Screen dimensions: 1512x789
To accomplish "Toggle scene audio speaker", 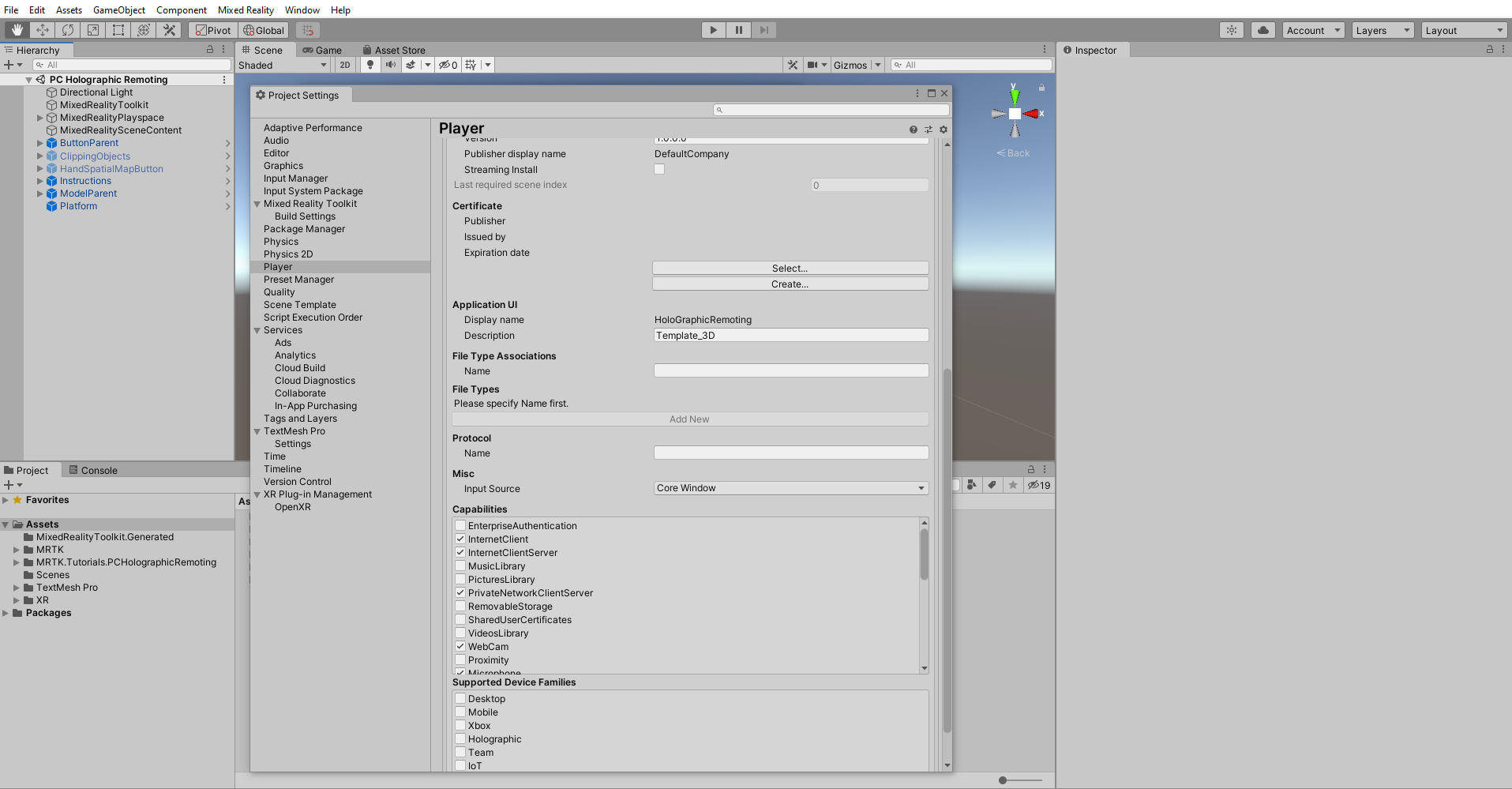I will pyautogui.click(x=391, y=65).
